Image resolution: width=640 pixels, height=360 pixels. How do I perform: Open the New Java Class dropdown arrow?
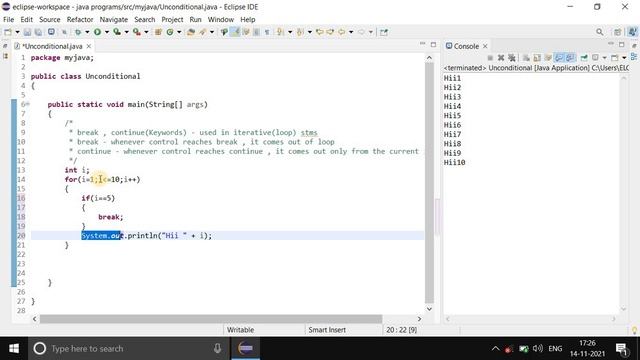179,32
